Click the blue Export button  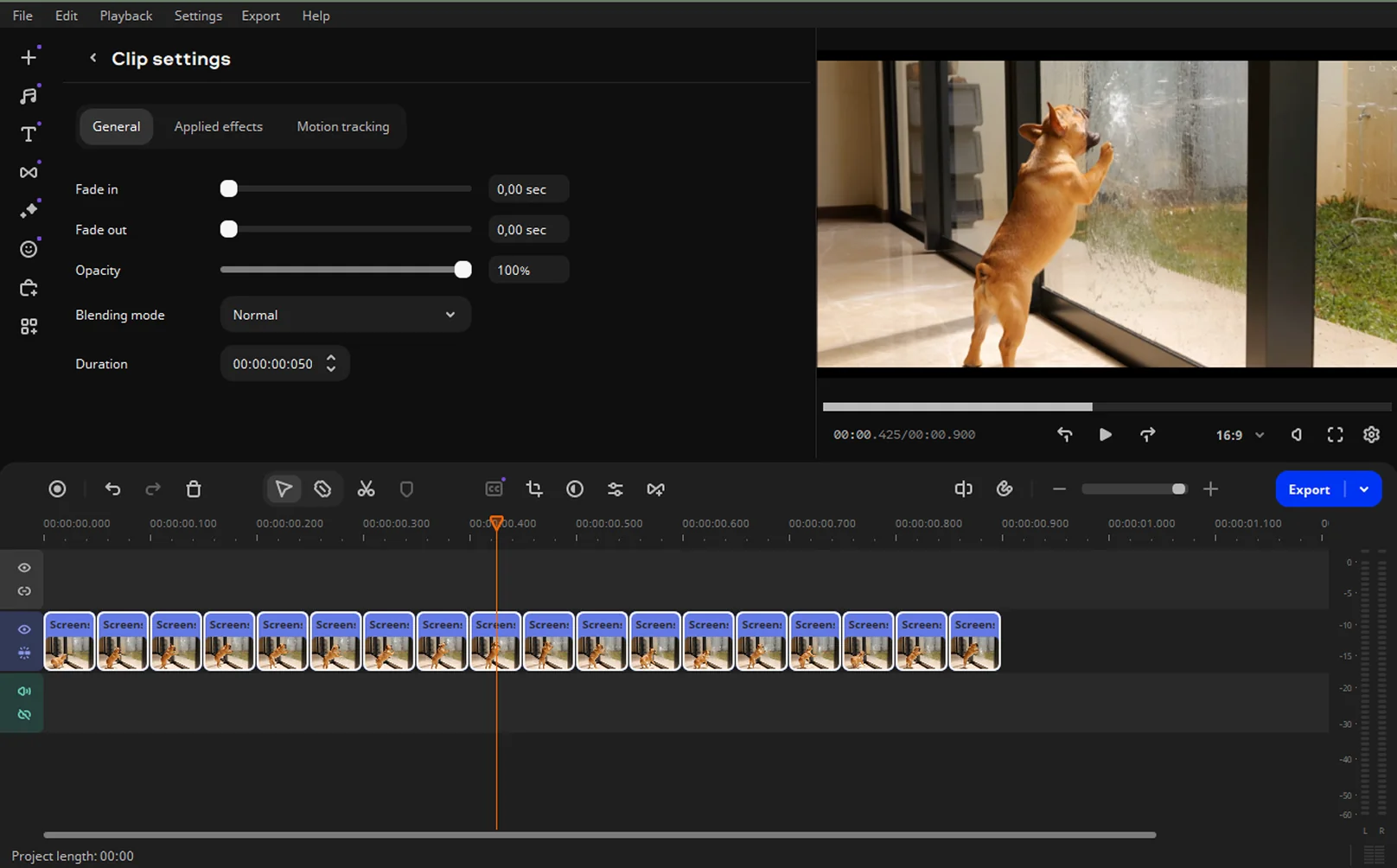[1309, 489]
